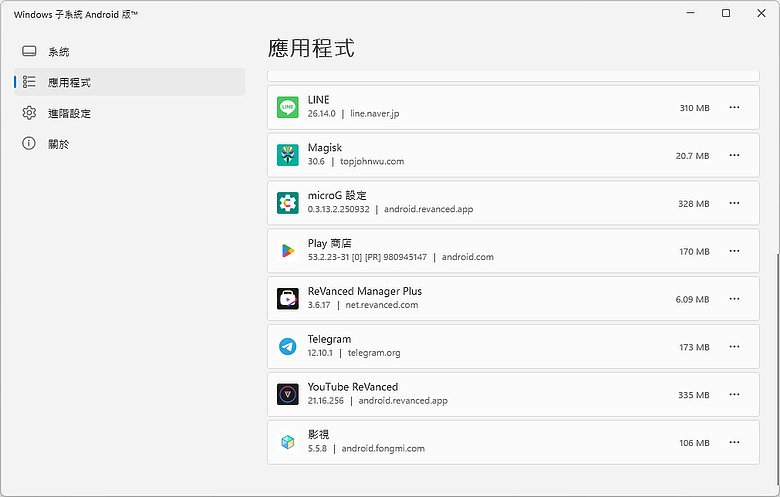
Task: Click YouTube ReVanced's 335 MB size
Action: (693, 395)
